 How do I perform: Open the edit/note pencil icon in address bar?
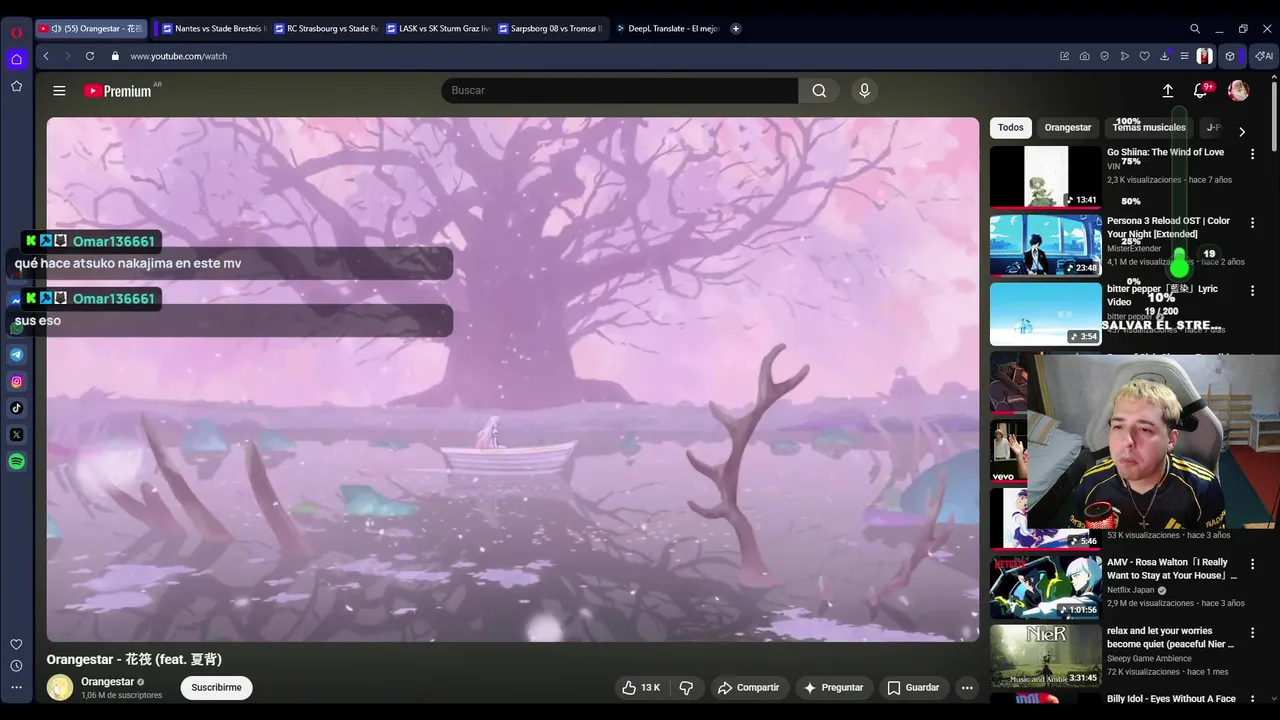click(1064, 56)
